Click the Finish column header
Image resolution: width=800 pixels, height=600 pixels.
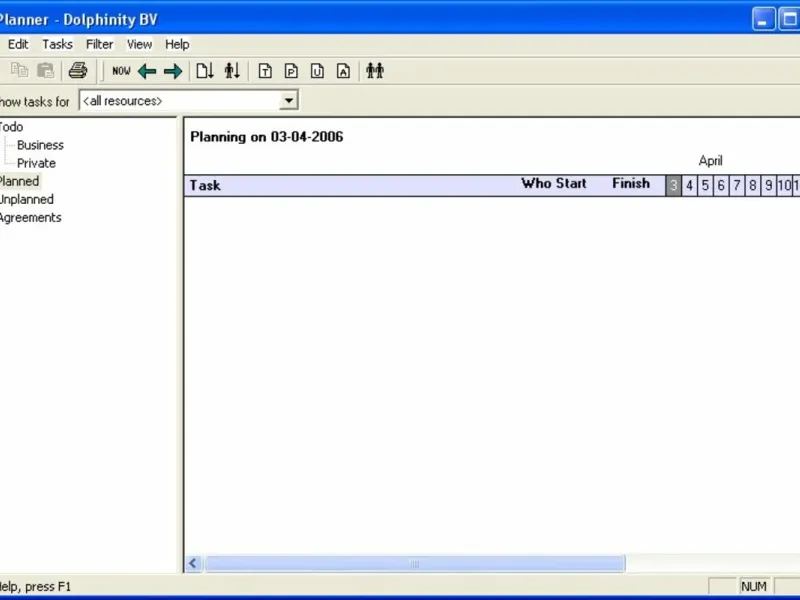click(x=631, y=184)
